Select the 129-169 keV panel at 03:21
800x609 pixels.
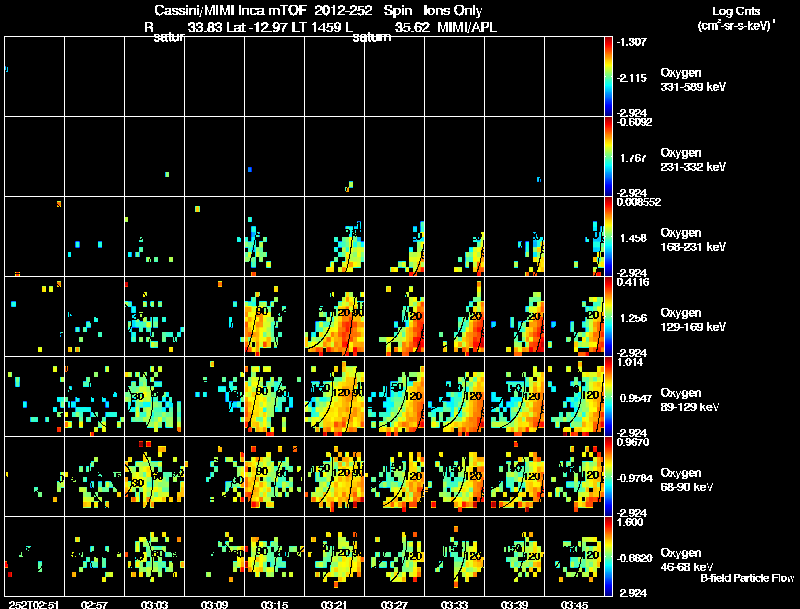pos(334,317)
